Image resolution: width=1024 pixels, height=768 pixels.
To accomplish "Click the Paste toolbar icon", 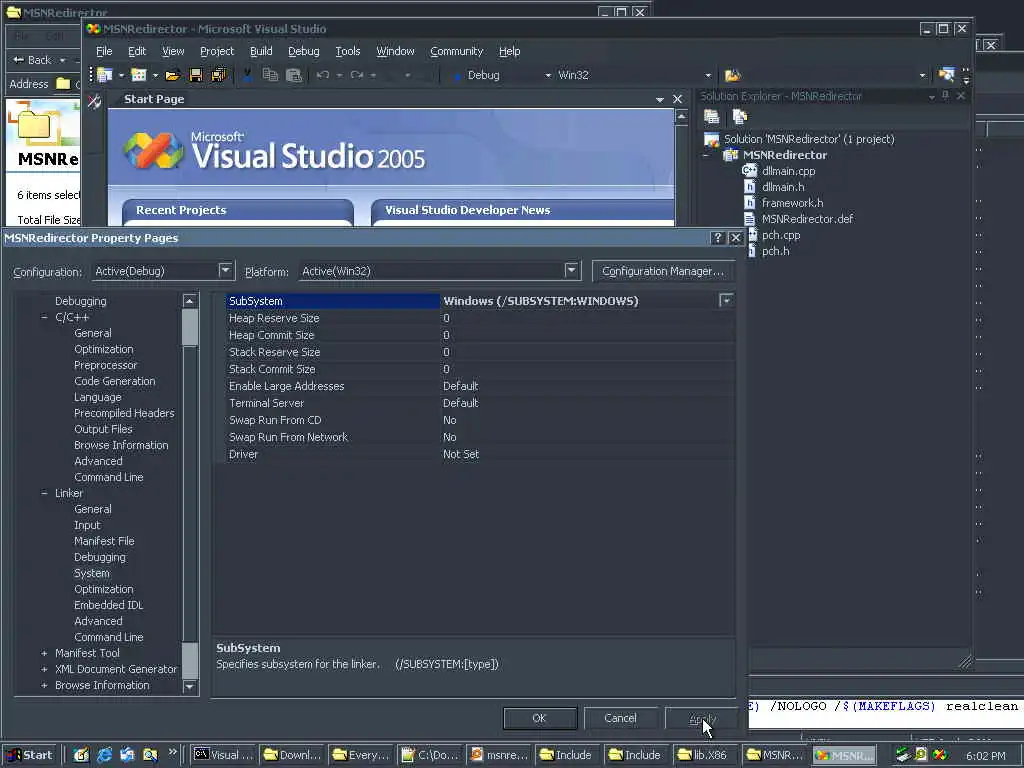I will (x=294, y=75).
